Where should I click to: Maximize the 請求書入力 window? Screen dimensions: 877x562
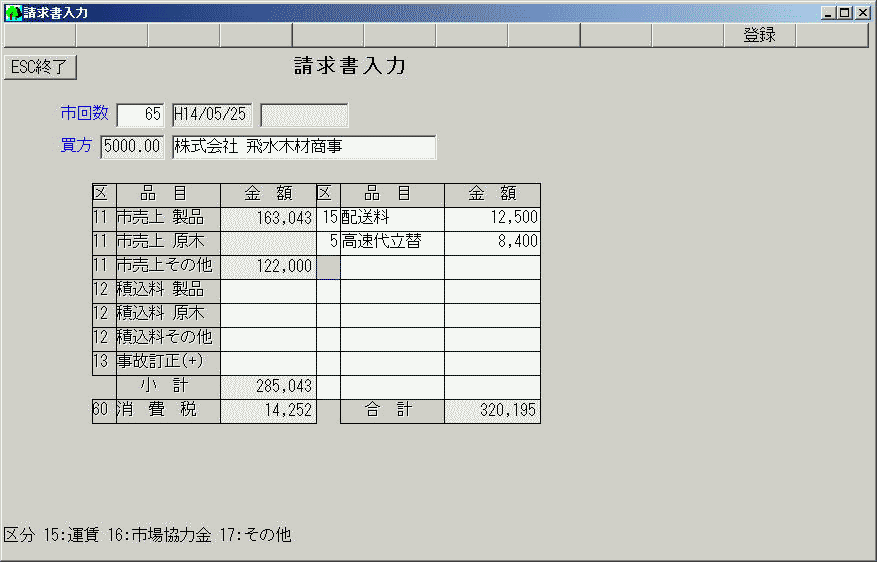[x=845, y=13]
